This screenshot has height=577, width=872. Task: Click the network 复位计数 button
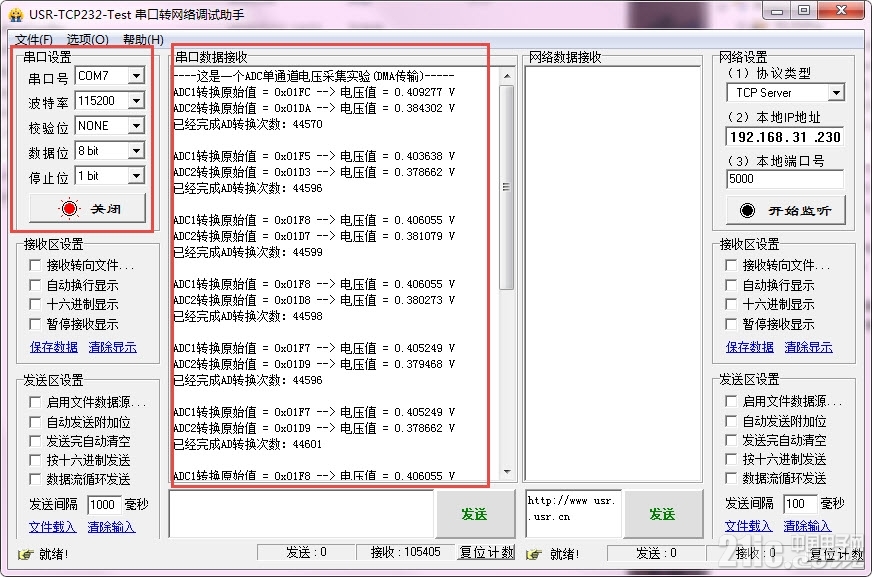836,554
